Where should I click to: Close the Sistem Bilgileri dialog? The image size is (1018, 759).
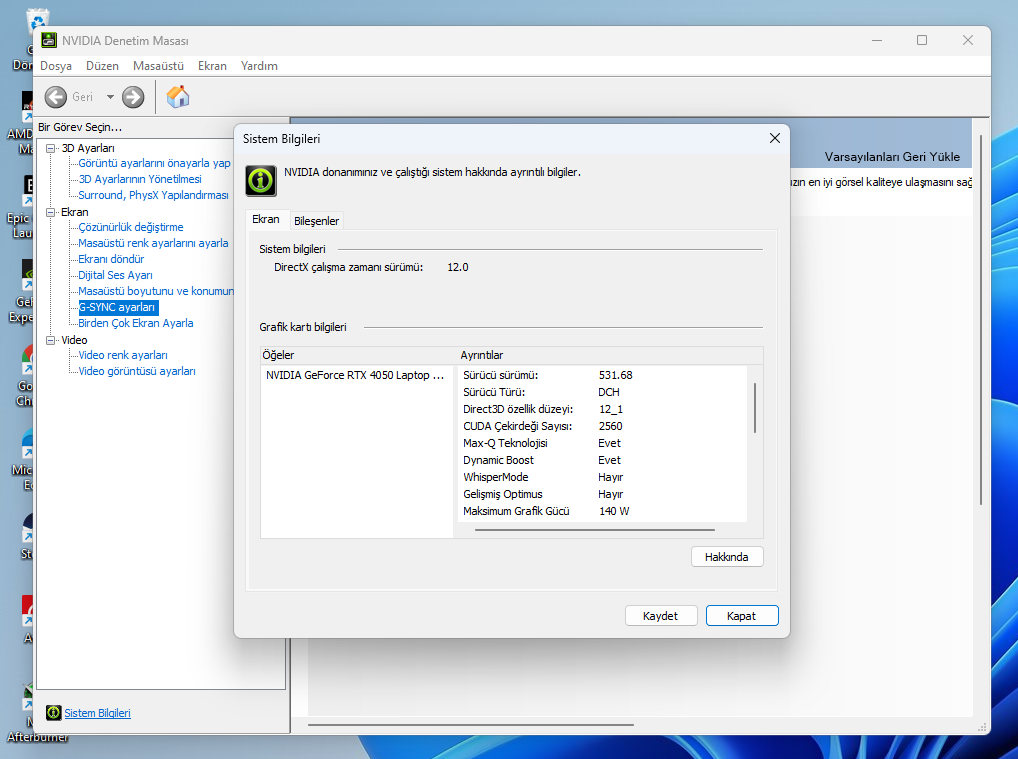[x=775, y=138]
